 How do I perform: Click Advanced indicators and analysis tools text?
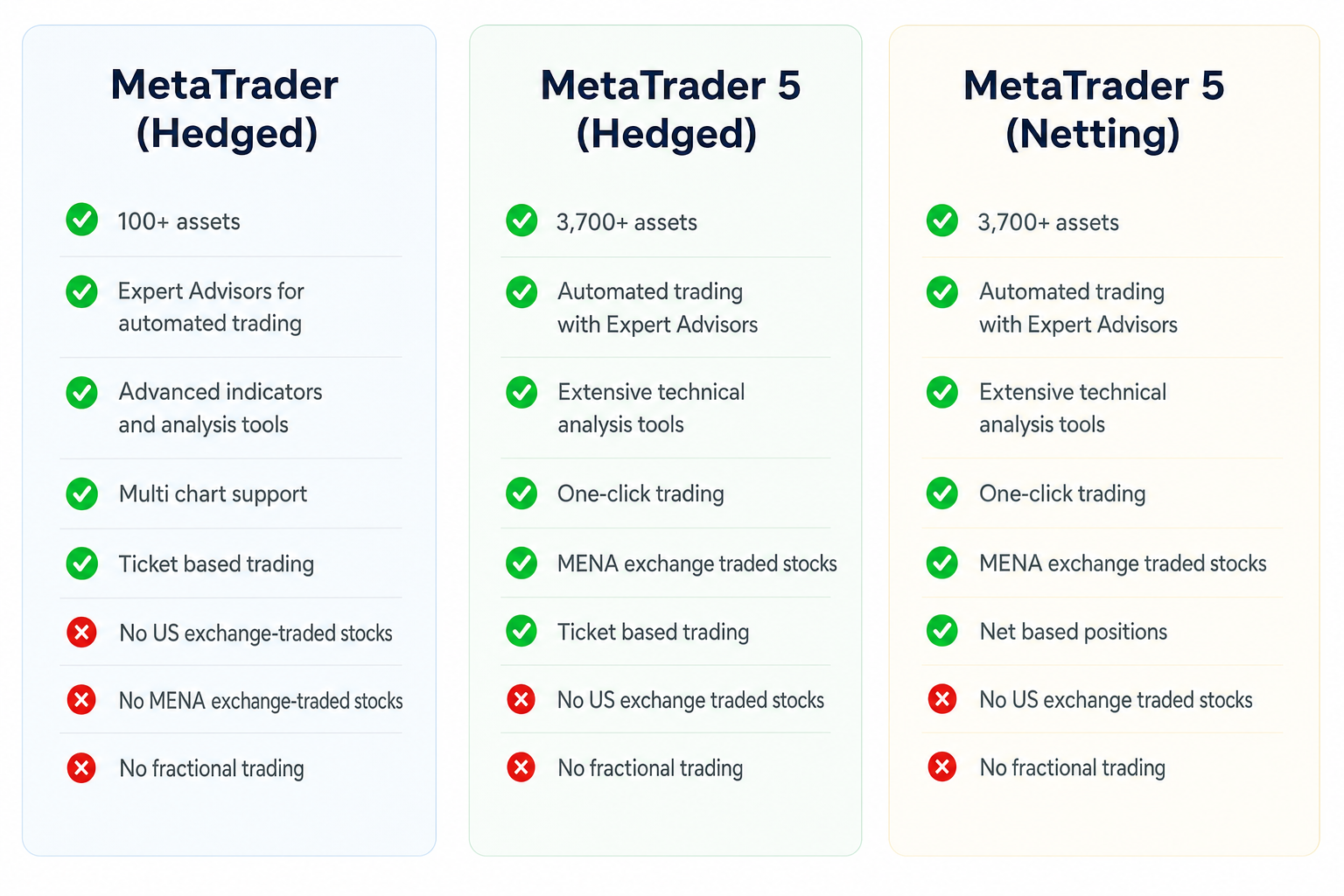(220, 408)
